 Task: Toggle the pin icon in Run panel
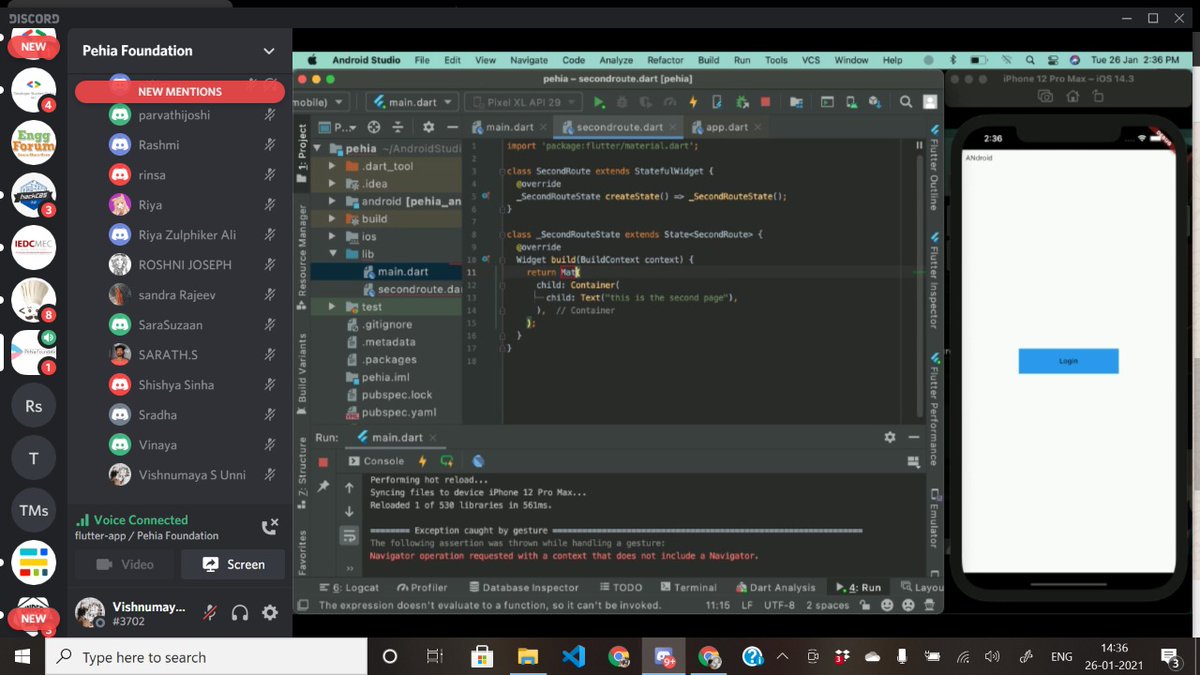323,486
